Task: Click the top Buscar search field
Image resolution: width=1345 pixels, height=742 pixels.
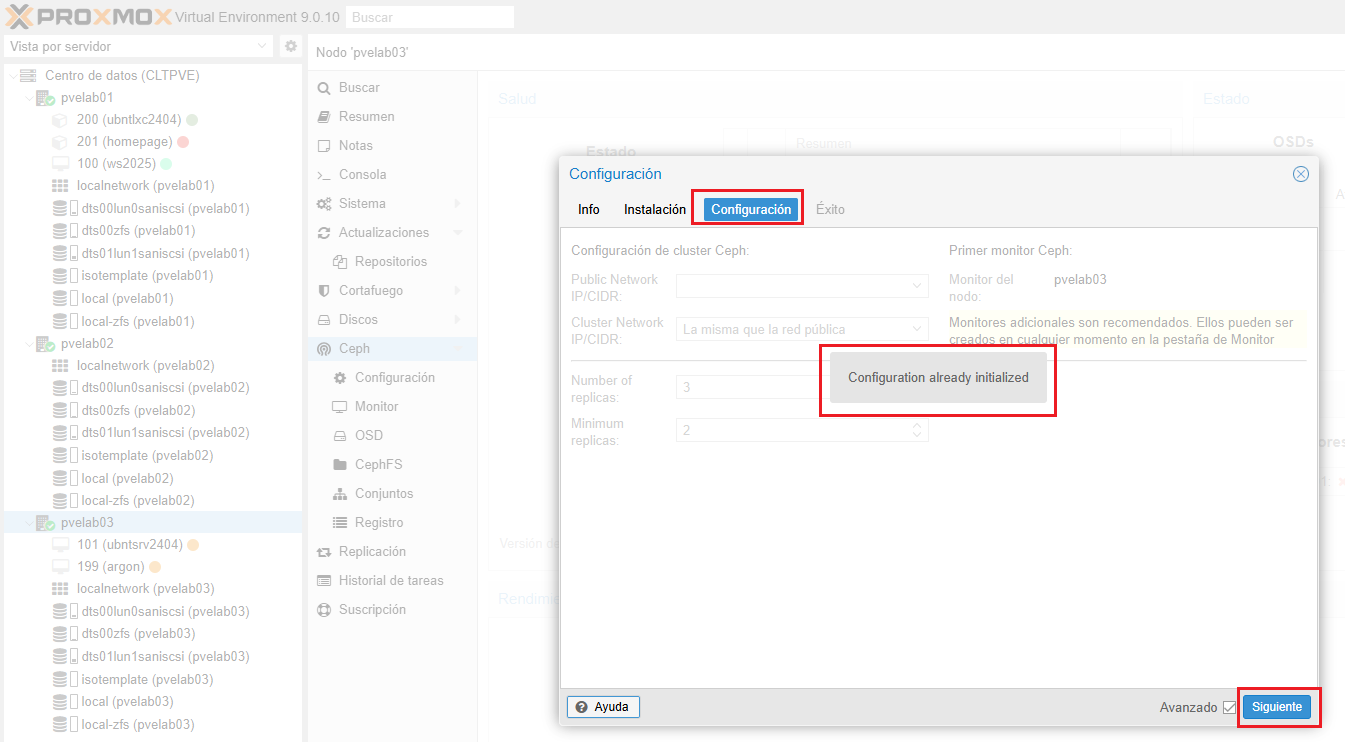Action: (x=430, y=17)
